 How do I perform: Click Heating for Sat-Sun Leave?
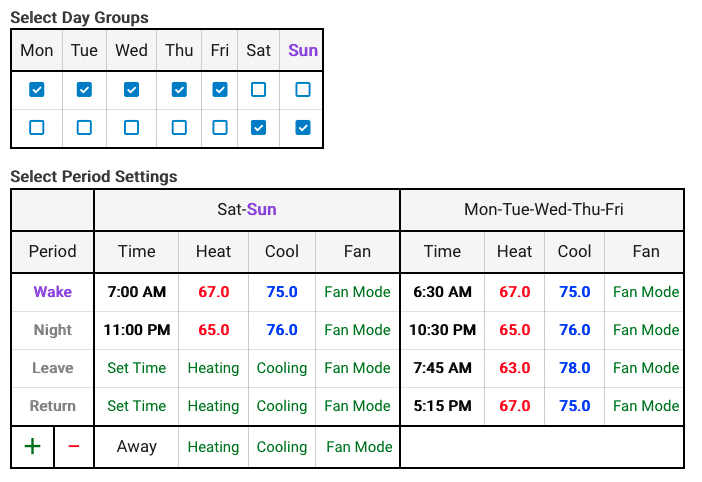[214, 368]
